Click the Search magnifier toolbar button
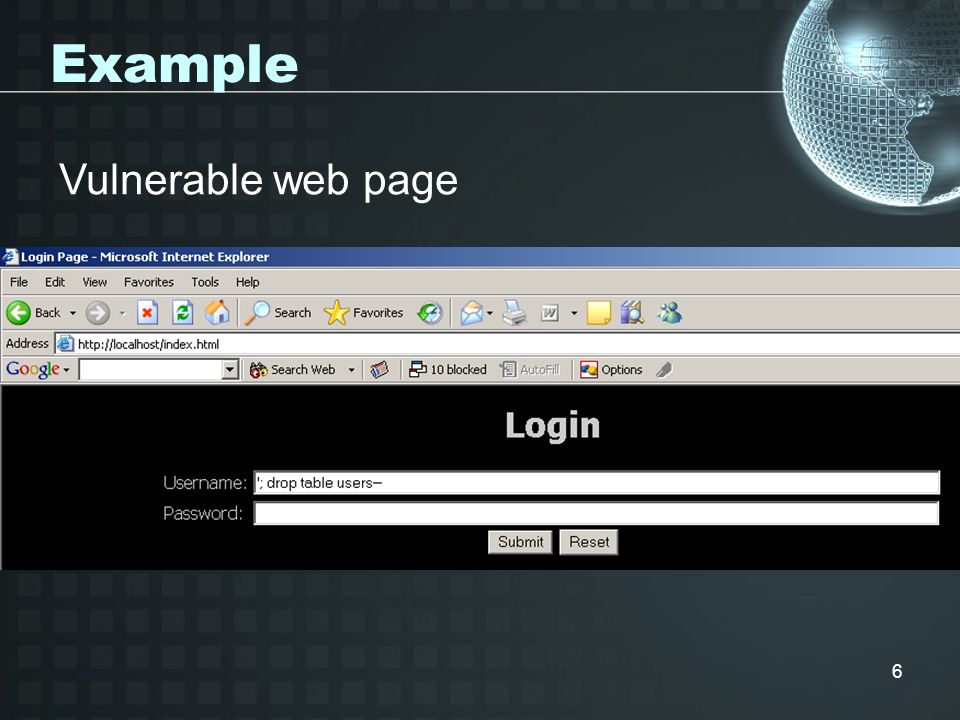Screen dimensions: 960x720 [278, 313]
